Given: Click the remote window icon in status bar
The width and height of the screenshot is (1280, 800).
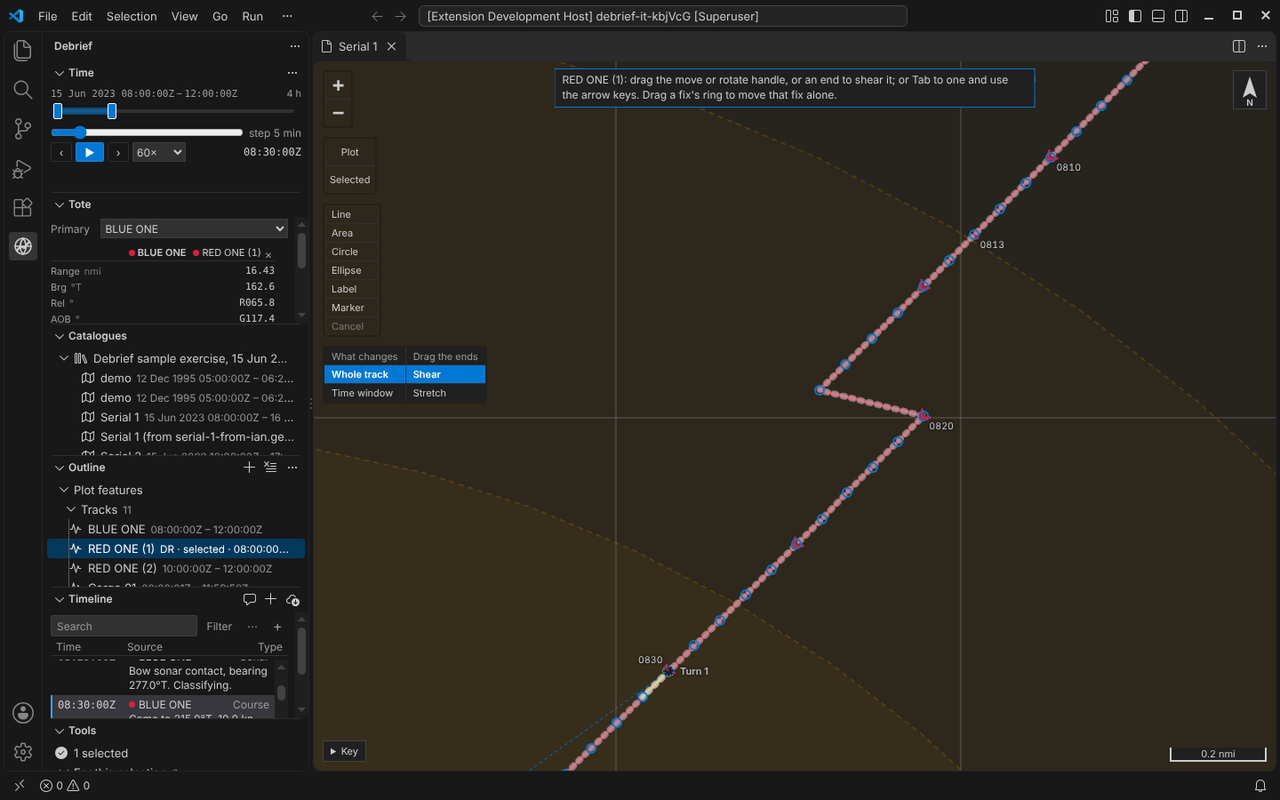Looking at the screenshot, I should click(19, 786).
